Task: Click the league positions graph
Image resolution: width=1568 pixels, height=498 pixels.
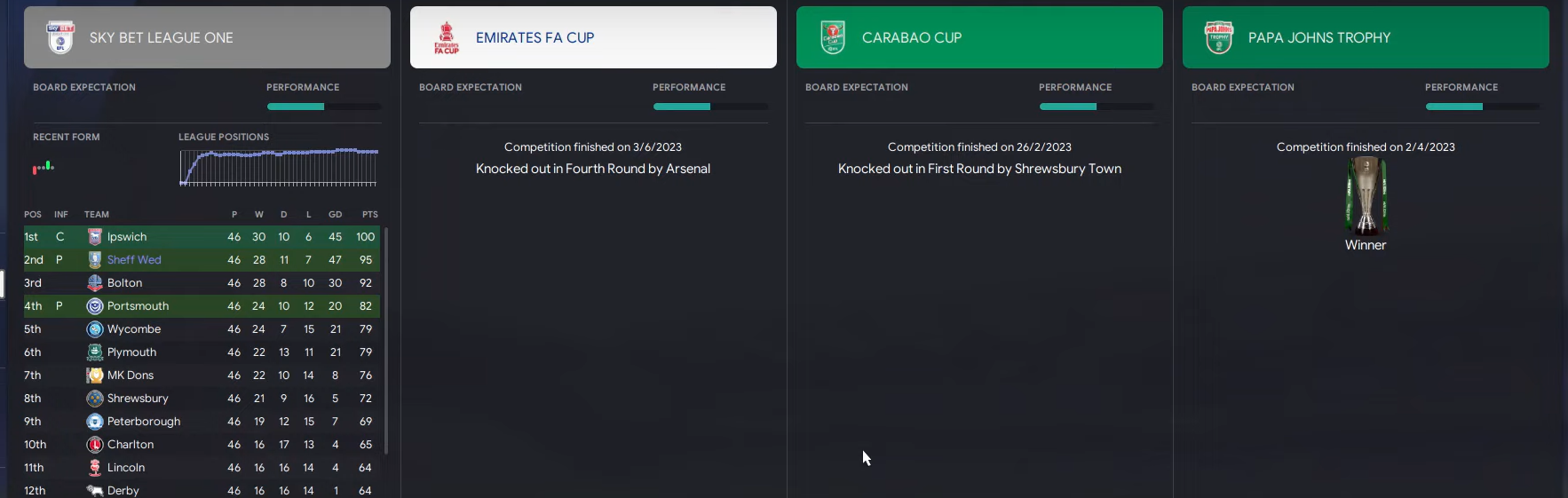Action: click(279, 167)
